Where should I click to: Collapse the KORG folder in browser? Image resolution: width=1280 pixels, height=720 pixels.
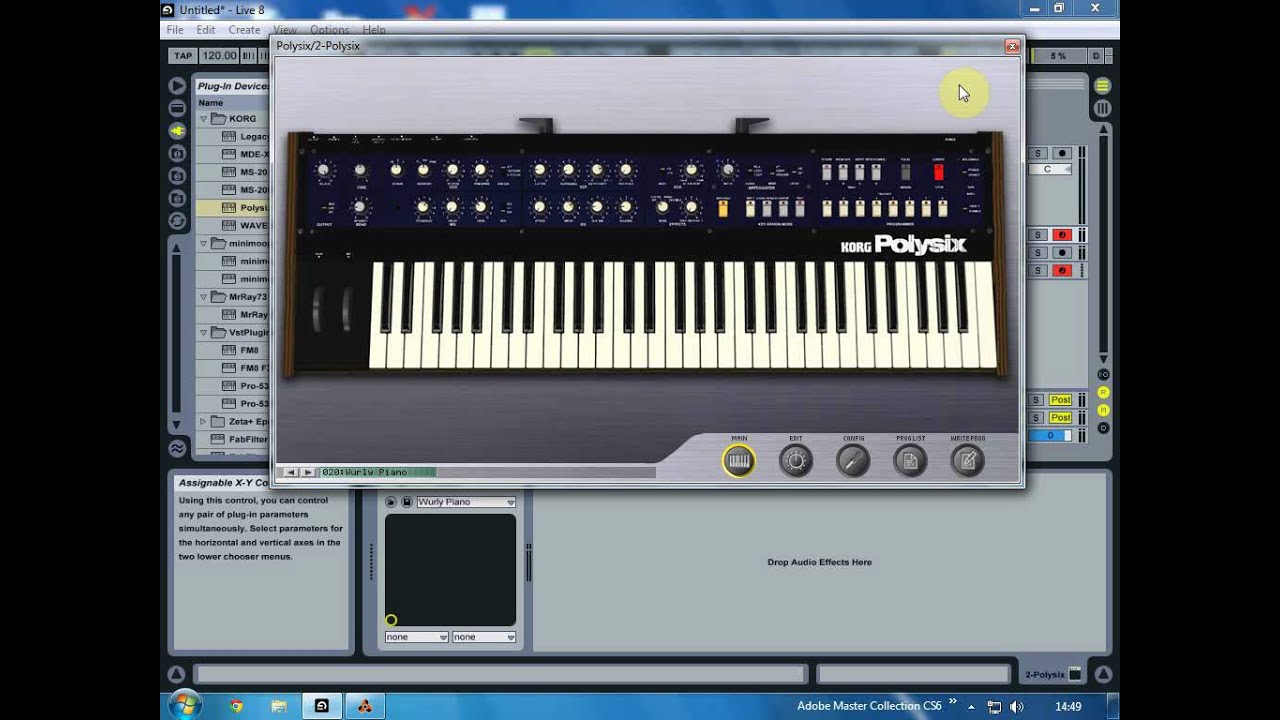203,119
